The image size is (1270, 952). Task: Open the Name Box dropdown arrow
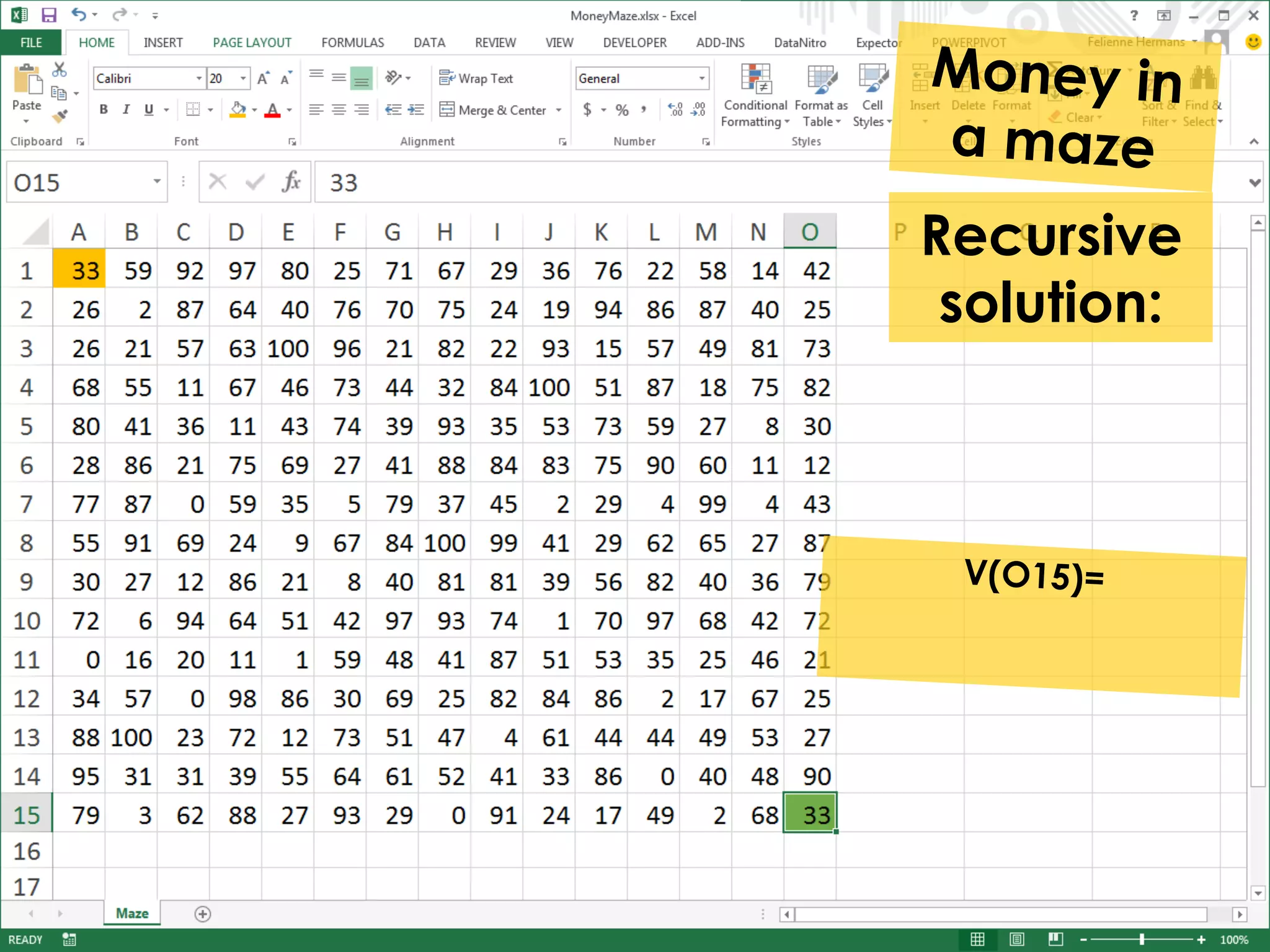point(157,182)
